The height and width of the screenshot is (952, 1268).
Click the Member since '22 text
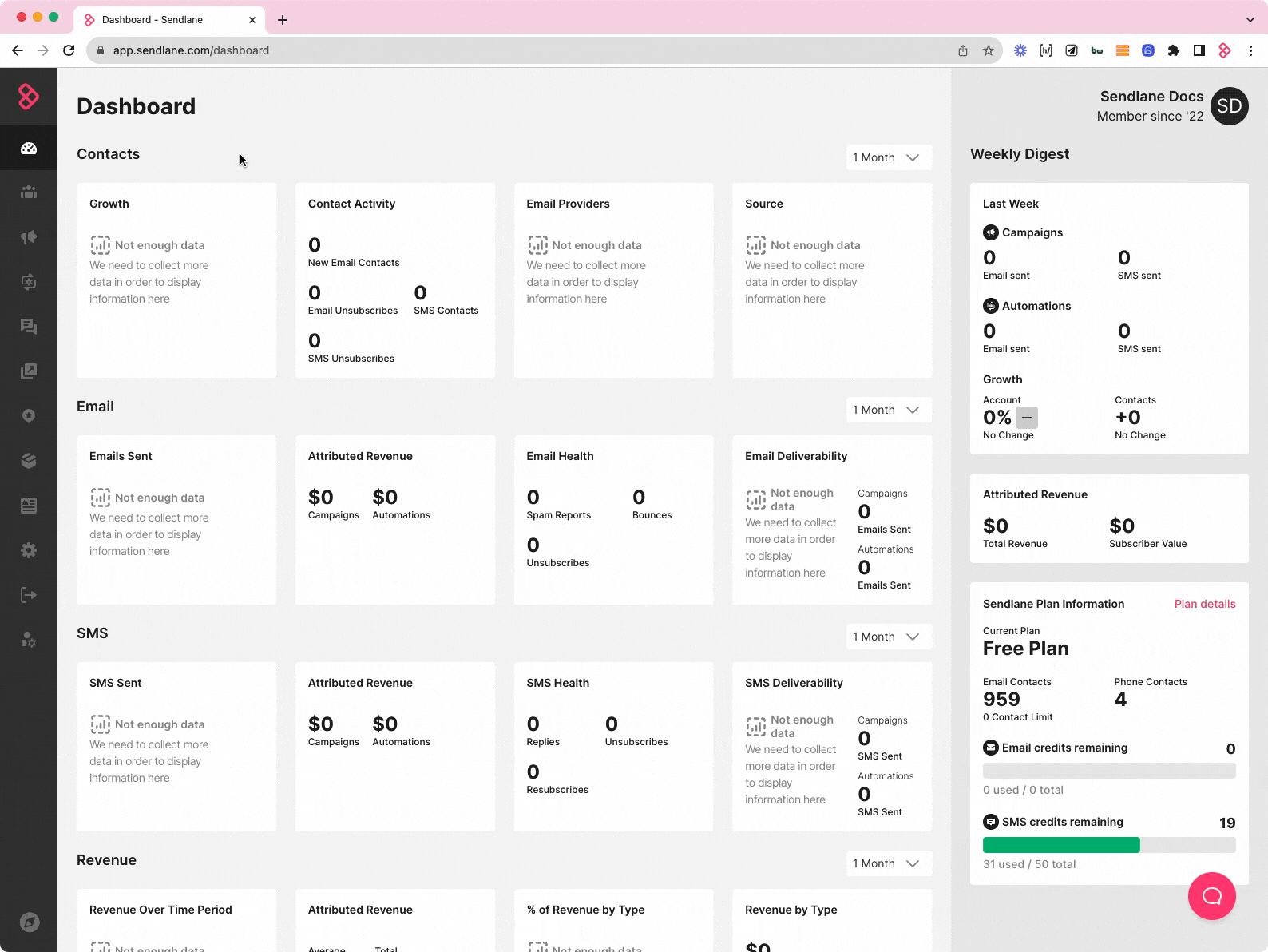(1150, 117)
